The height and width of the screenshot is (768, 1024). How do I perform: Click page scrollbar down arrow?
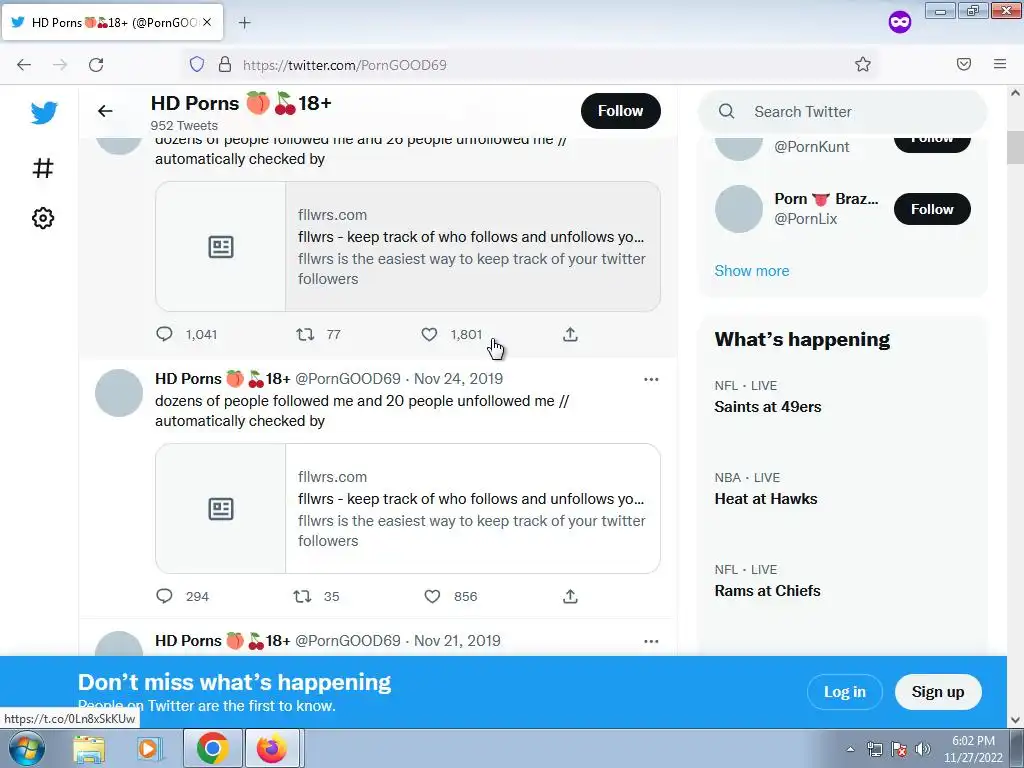click(x=1015, y=720)
